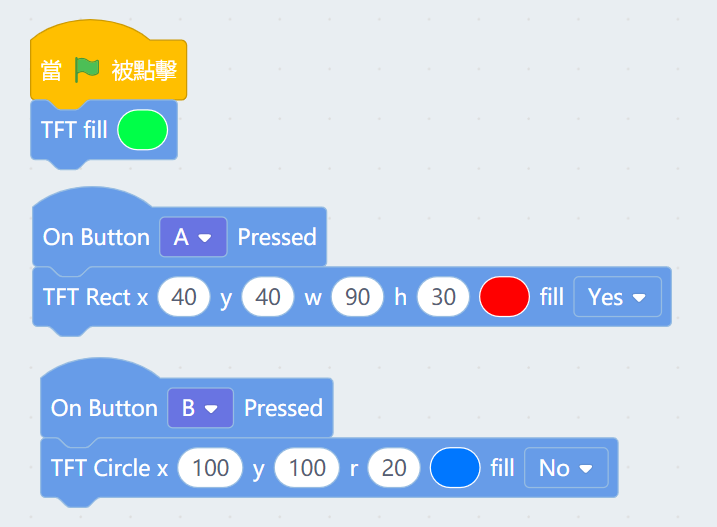Edit the TFT Rect height value 30
This screenshot has width=717, height=527.
[443, 297]
